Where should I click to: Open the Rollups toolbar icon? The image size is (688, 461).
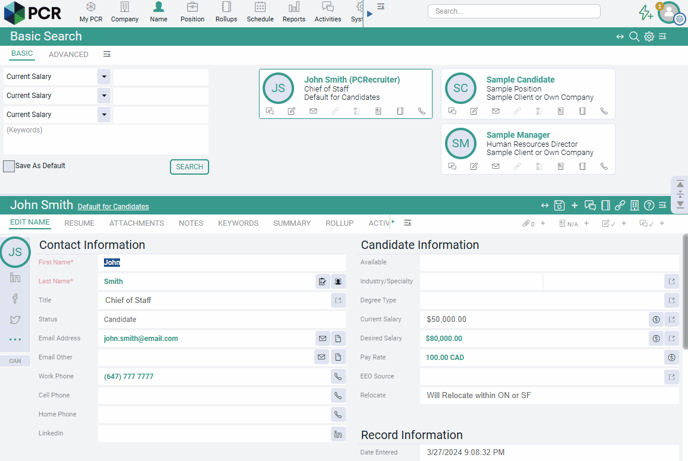click(x=226, y=8)
